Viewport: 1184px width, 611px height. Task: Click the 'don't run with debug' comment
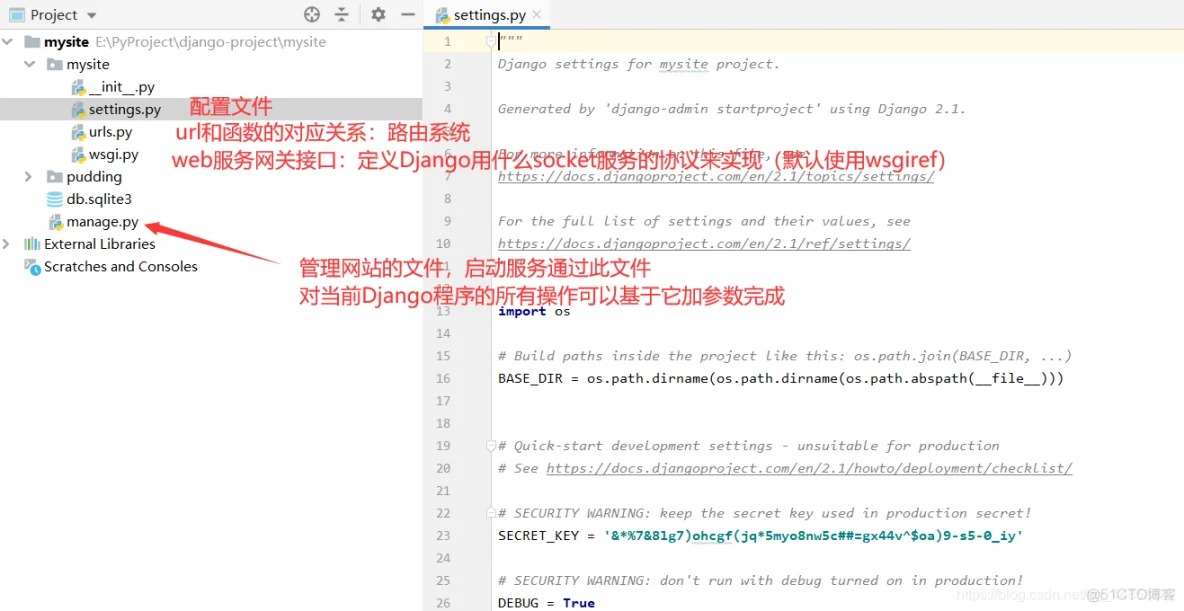(760, 580)
